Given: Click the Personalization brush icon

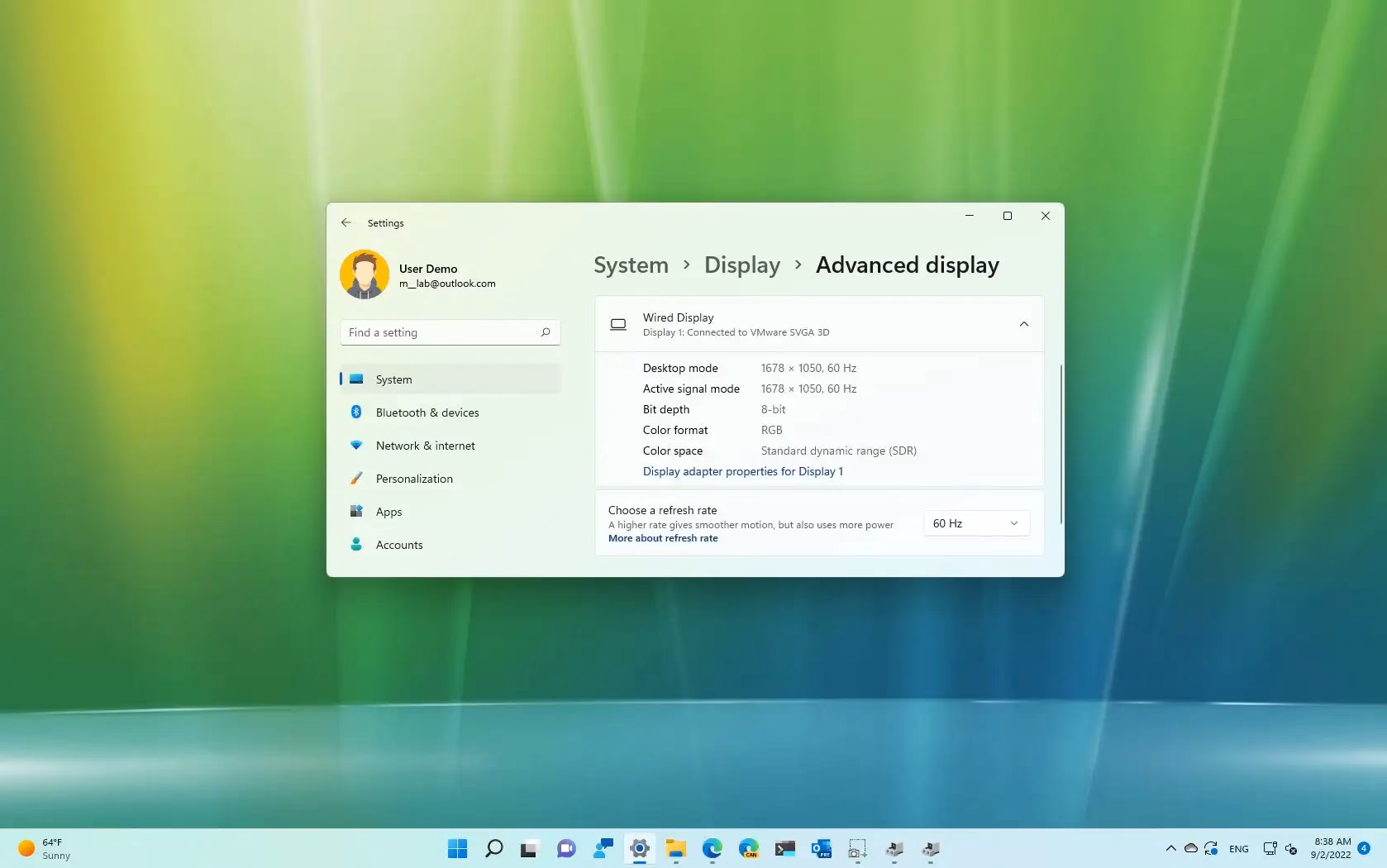Looking at the screenshot, I should tap(355, 478).
